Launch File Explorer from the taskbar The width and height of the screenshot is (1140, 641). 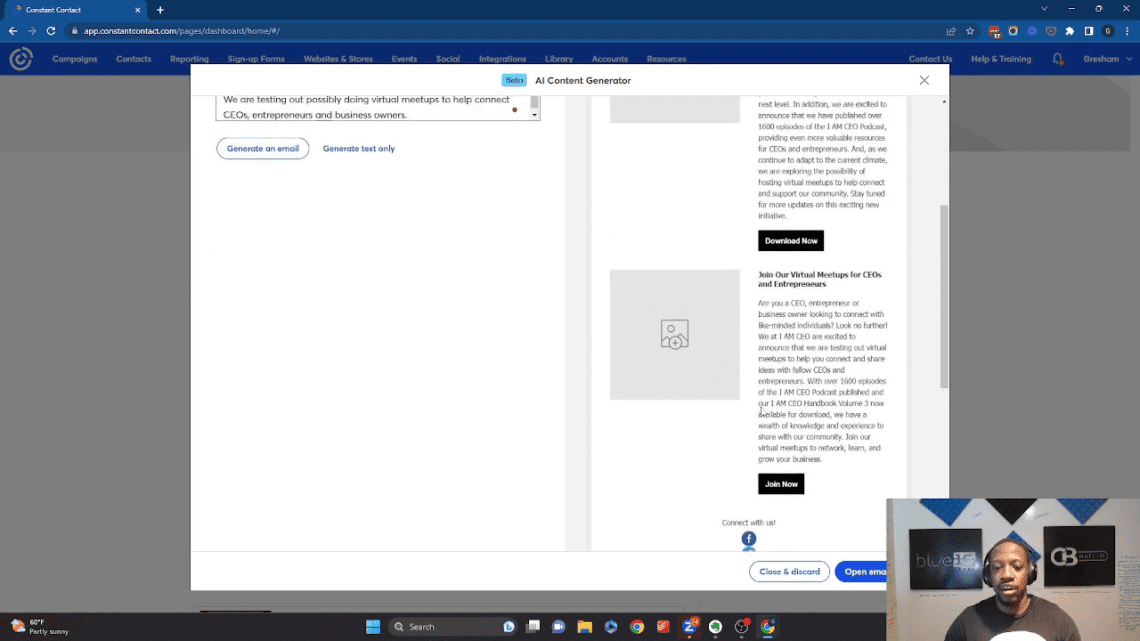(584, 627)
